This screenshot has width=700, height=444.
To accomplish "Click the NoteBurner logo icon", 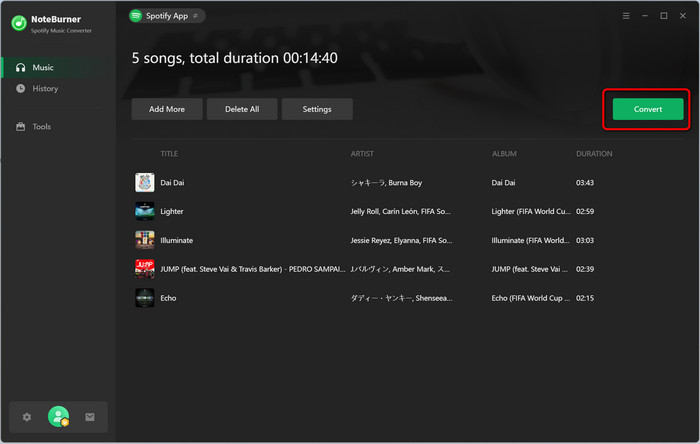I will coord(19,23).
